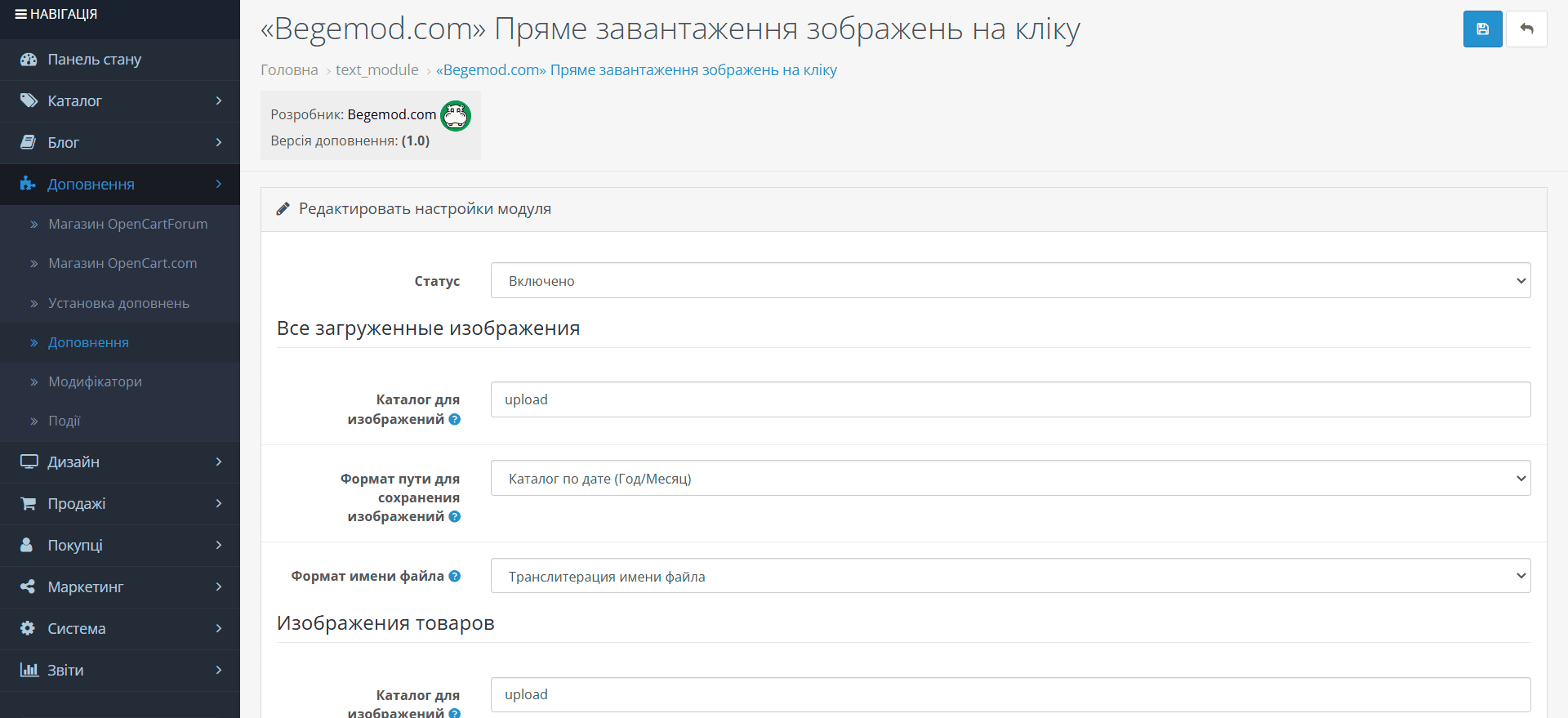Toggle the НАВІГАЦІЯ hamburger menu icon
The height and width of the screenshot is (718, 1568).
pos(21,14)
